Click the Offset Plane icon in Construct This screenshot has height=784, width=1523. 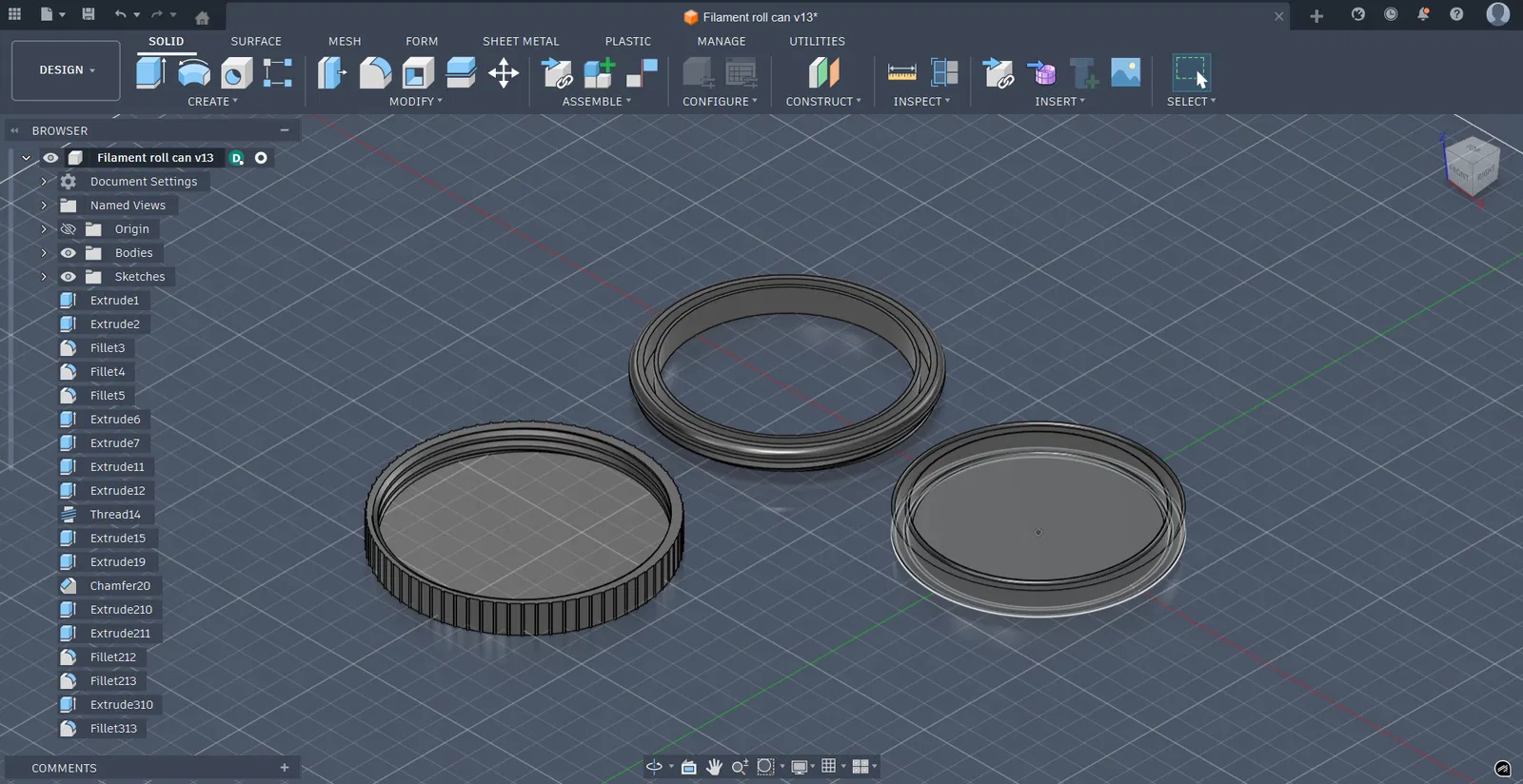(x=823, y=72)
